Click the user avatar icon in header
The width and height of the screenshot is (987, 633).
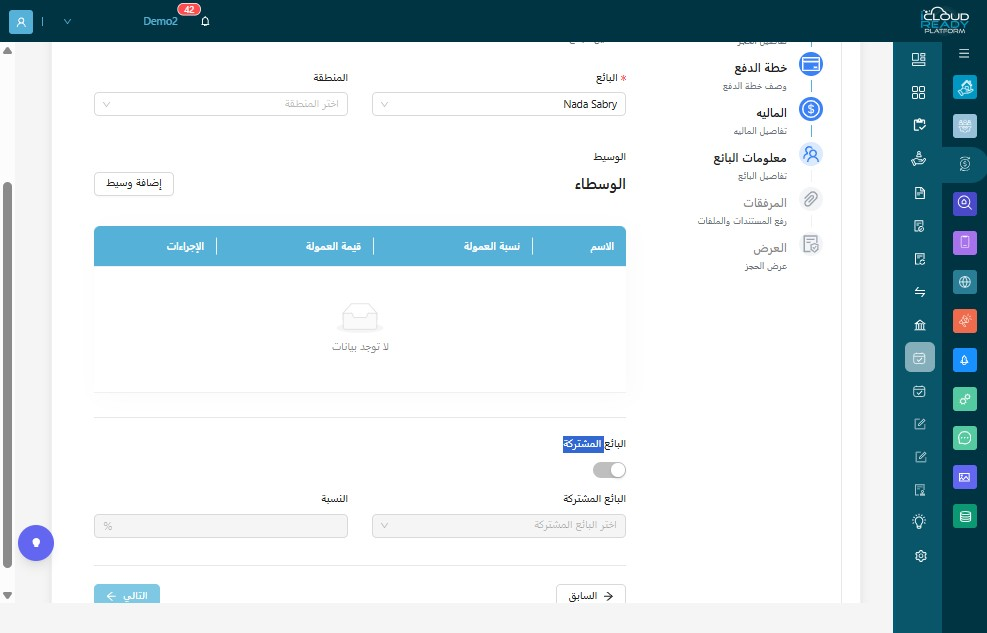point(21,21)
